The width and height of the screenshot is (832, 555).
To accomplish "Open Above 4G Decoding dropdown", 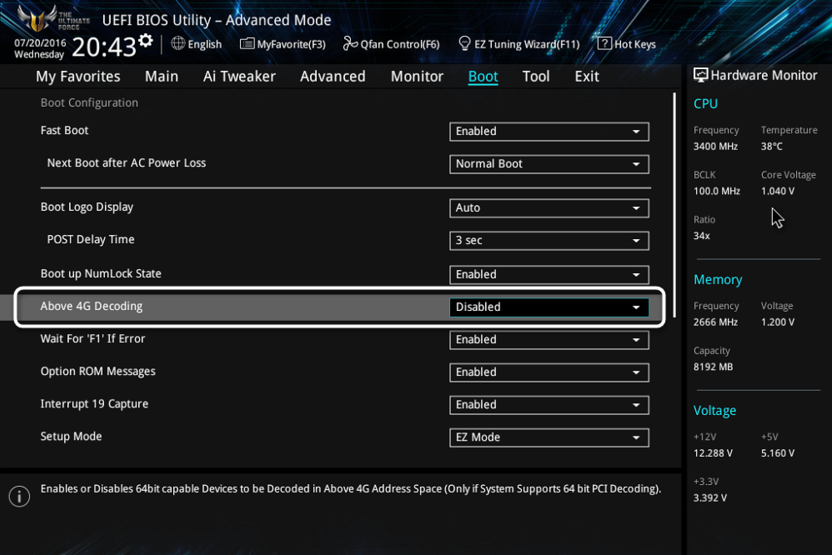I will tap(549, 307).
